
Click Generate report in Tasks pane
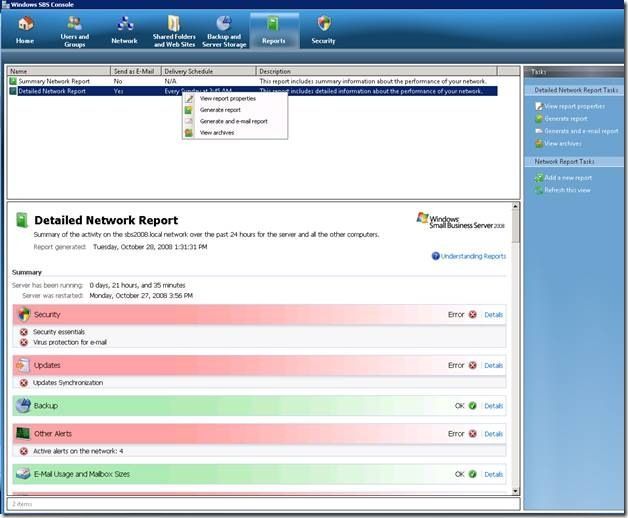click(x=566, y=119)
